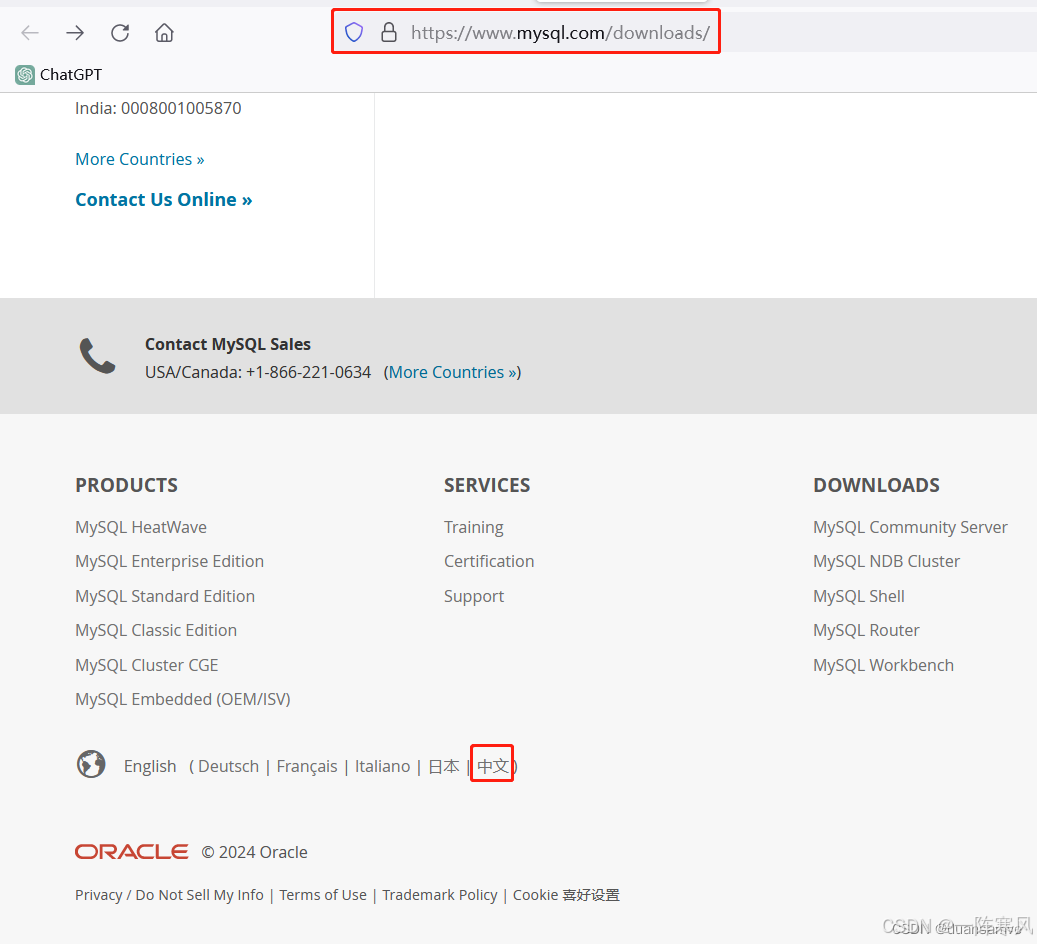
Task: Click the Oracle logo in the footer
Action: (x=132, y=851)
